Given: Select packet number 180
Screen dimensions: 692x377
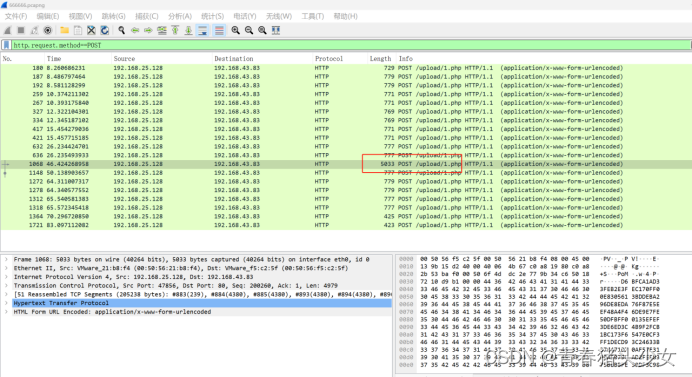Looking at the screenshot, I should (x=346, y=68).
